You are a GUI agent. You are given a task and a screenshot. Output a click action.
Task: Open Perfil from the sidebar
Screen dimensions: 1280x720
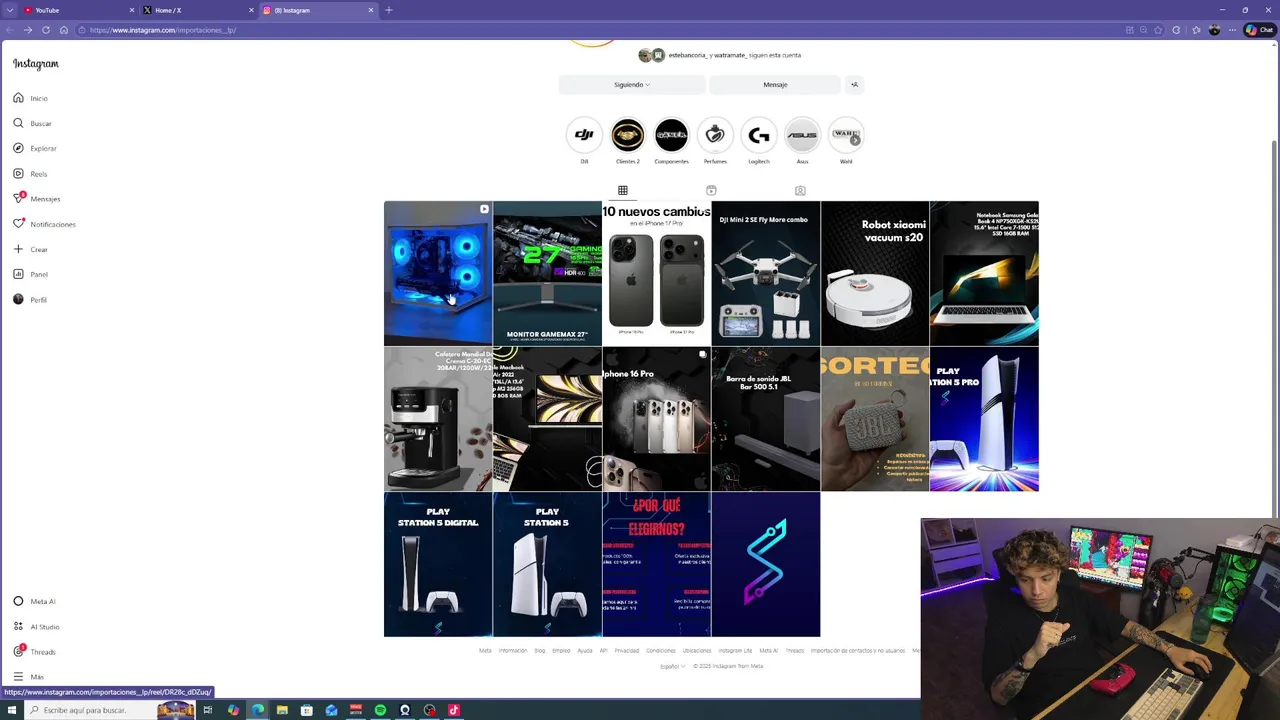click(30, 300)
